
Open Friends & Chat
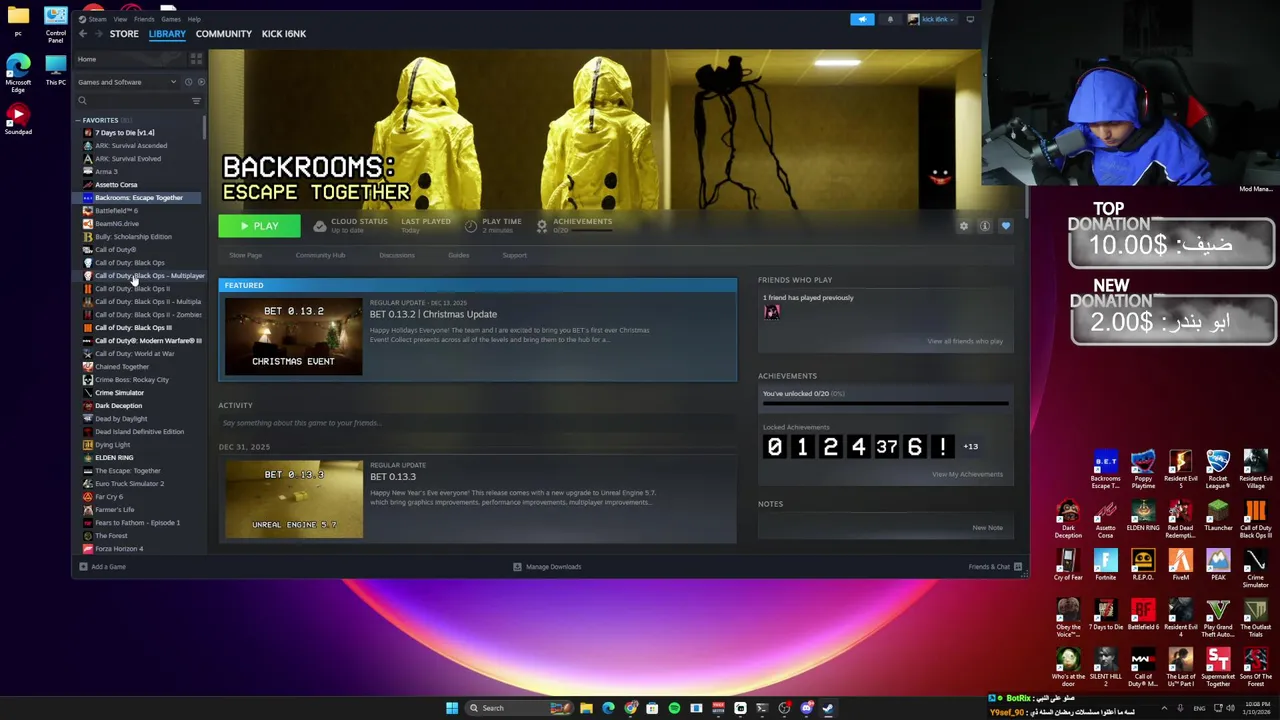click(995, 567)
